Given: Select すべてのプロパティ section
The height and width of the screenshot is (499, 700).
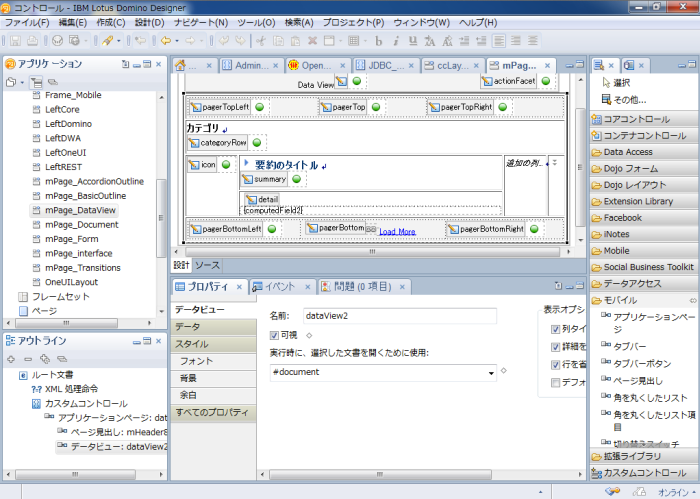Looking at the screenshot, I should click(x=213, y=412).
